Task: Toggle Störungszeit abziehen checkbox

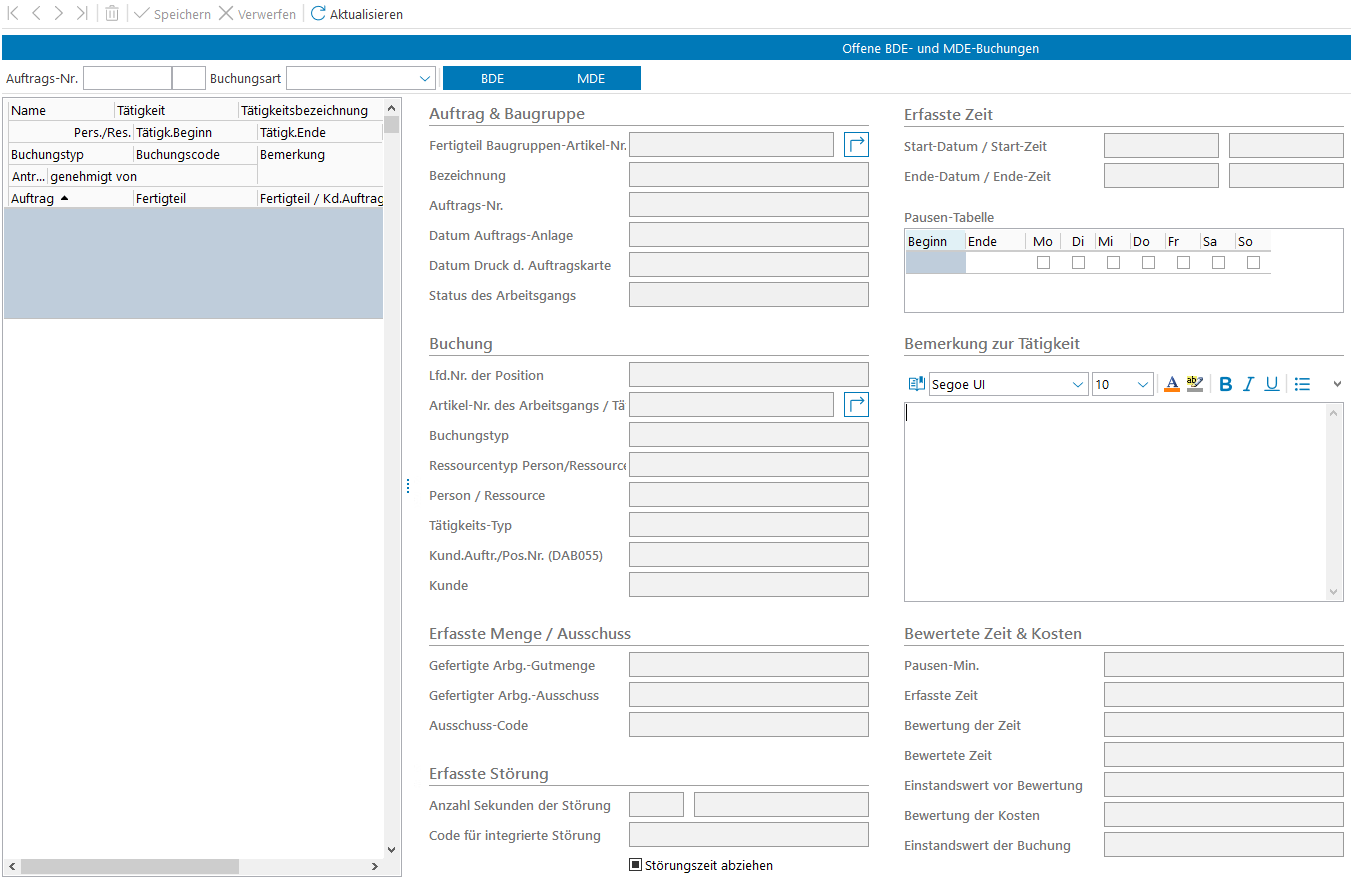Action: click(635, 865)
